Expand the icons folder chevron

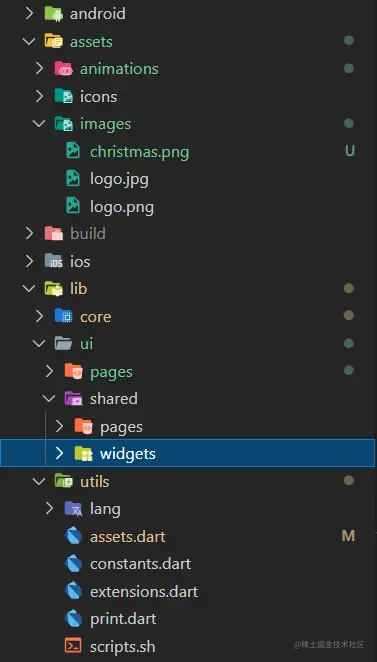(39, 96)
